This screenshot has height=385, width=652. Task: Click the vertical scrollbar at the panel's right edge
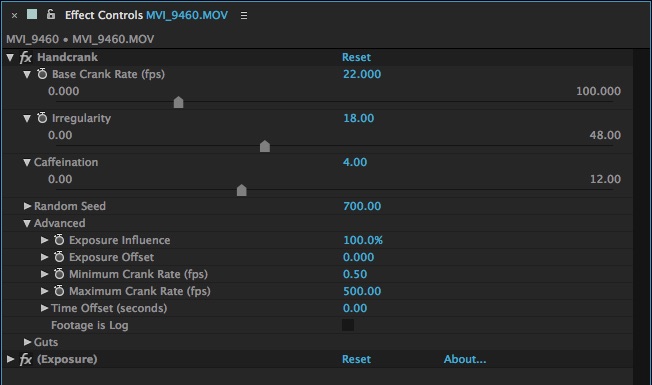pos(642,216)
